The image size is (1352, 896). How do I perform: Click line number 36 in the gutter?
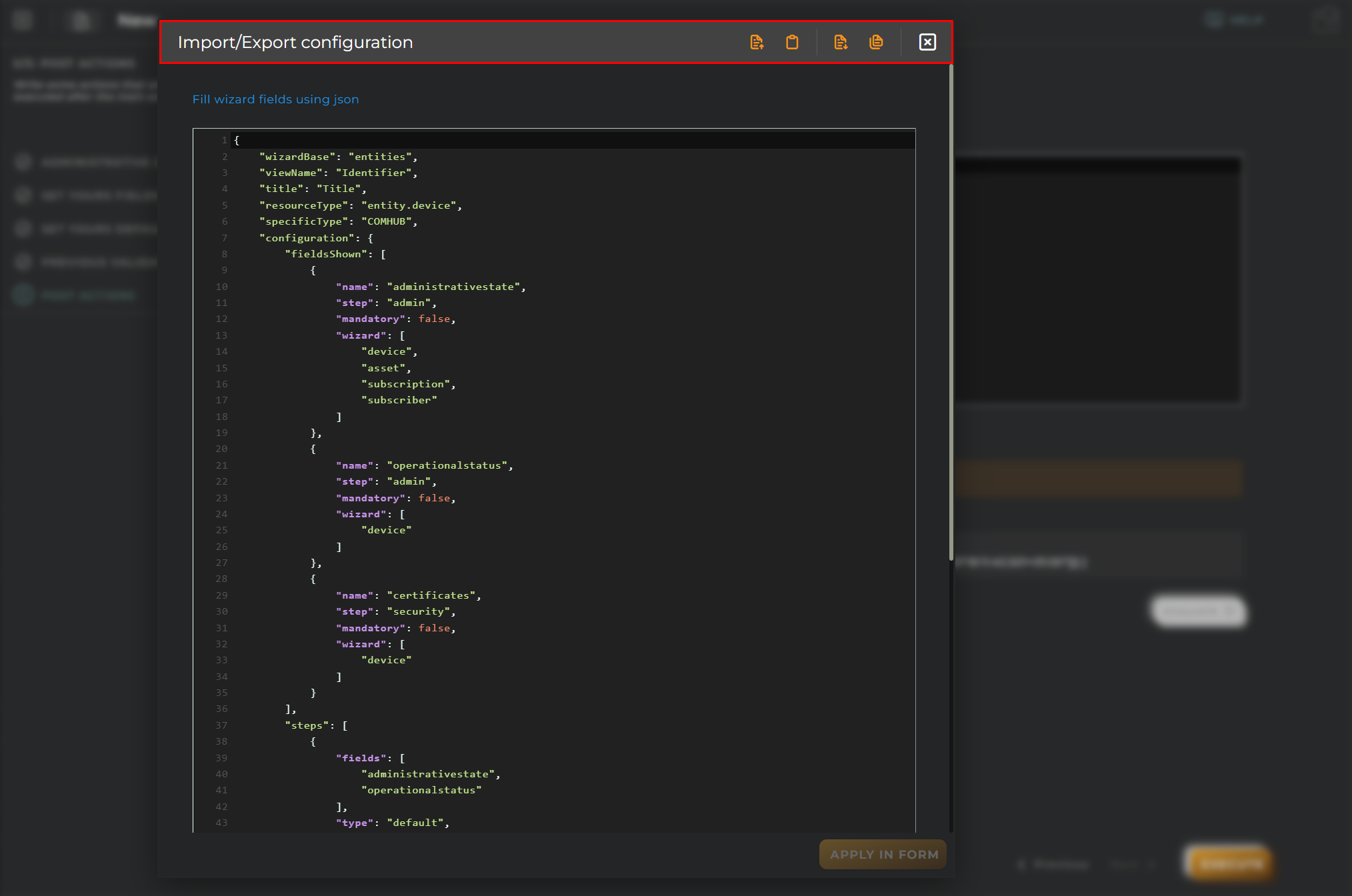pos(221,709)
